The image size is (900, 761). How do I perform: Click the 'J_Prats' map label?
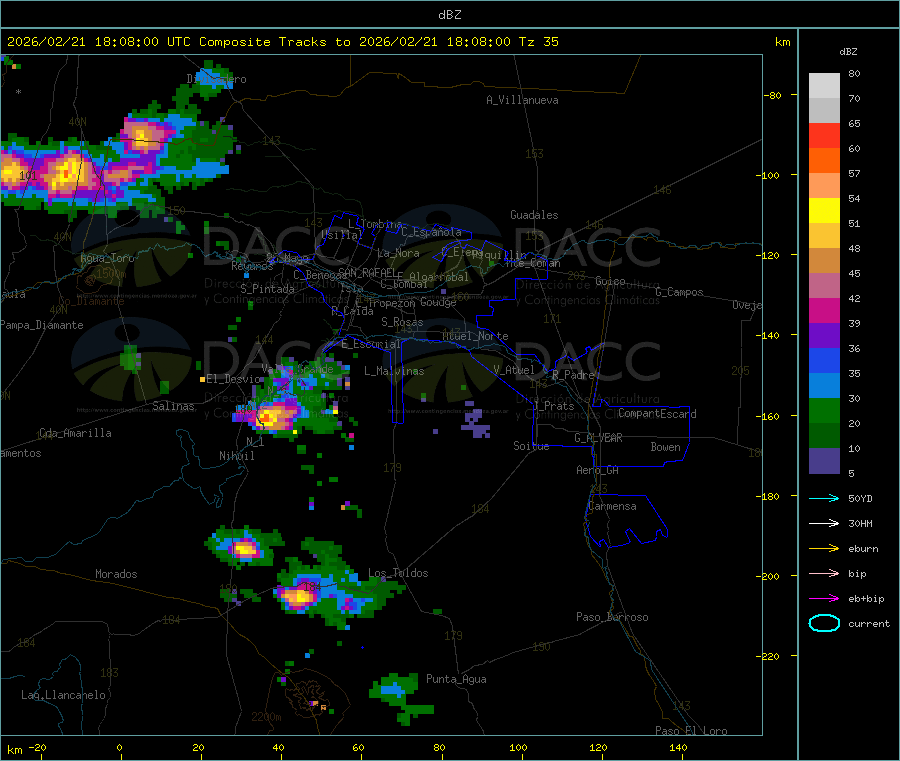coord(553,406)
